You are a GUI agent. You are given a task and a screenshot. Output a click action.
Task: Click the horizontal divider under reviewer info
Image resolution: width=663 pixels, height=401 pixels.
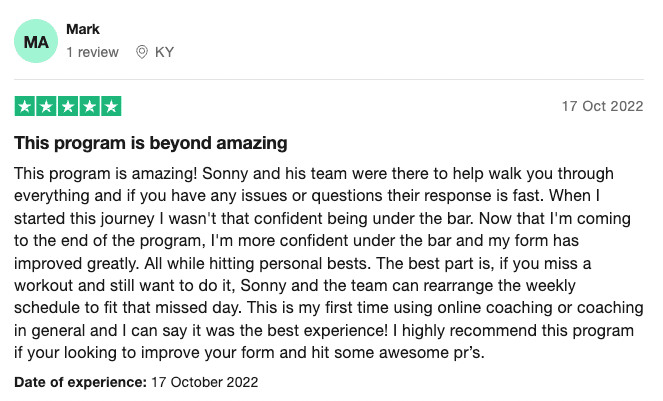pyautogui.click(x=329, y=79)
